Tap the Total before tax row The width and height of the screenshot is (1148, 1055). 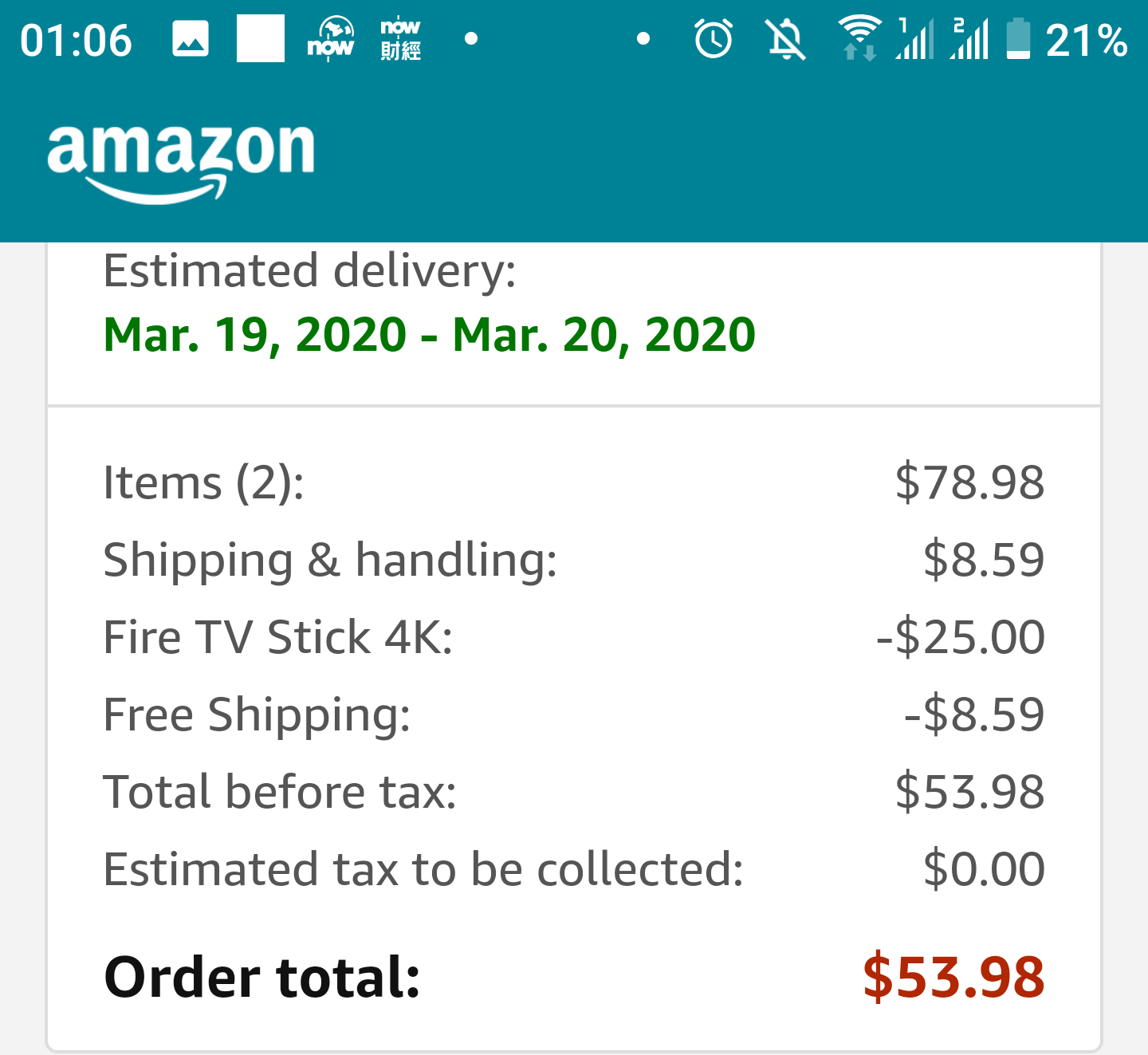pyautogui.click(x=574, y=792)
